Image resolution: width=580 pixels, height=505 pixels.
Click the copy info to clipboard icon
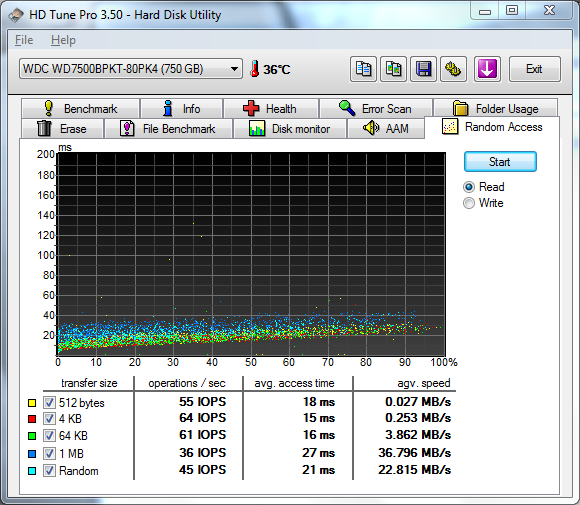[x=363, y=69]
